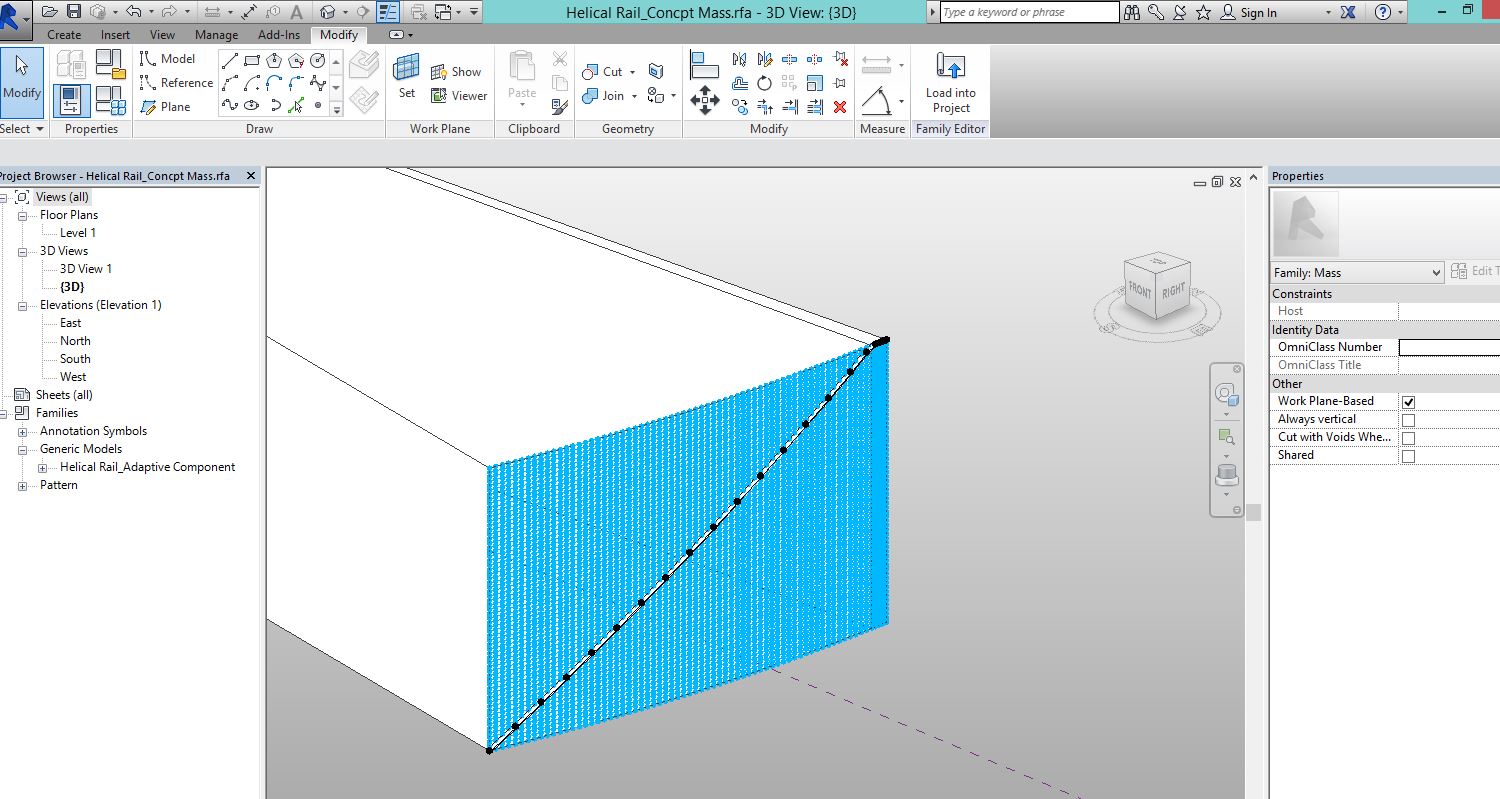Enable the Always vertical checkbox
1500x799 pixels.
tap(1408, 420)
